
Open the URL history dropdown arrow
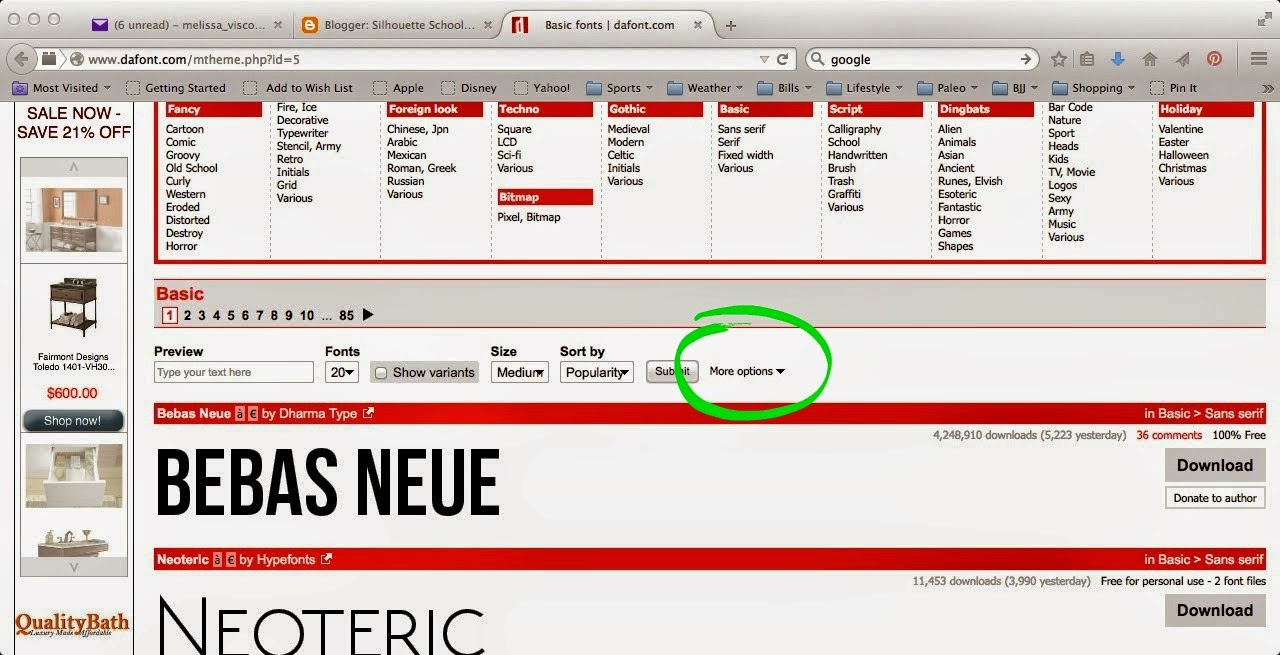764,59
